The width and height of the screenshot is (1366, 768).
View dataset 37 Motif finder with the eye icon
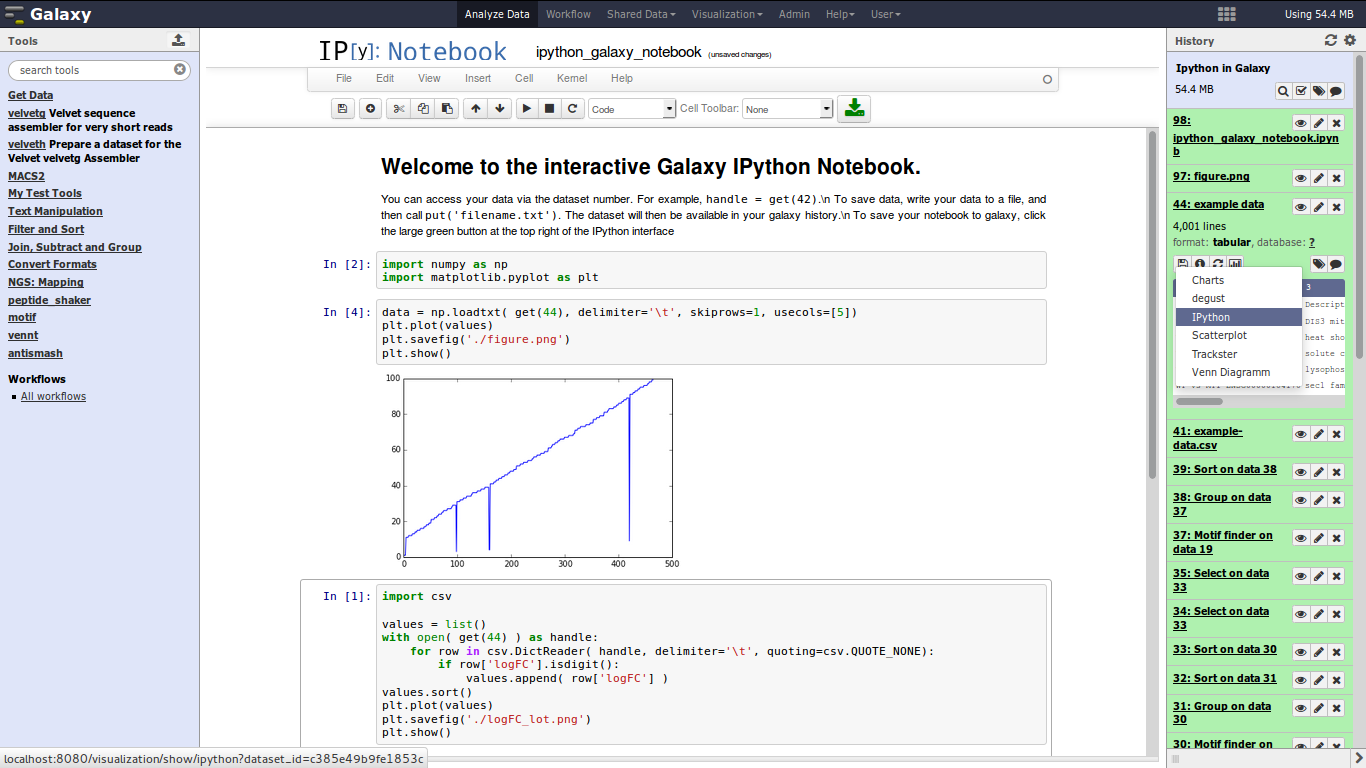click(x=1301, y=538)
